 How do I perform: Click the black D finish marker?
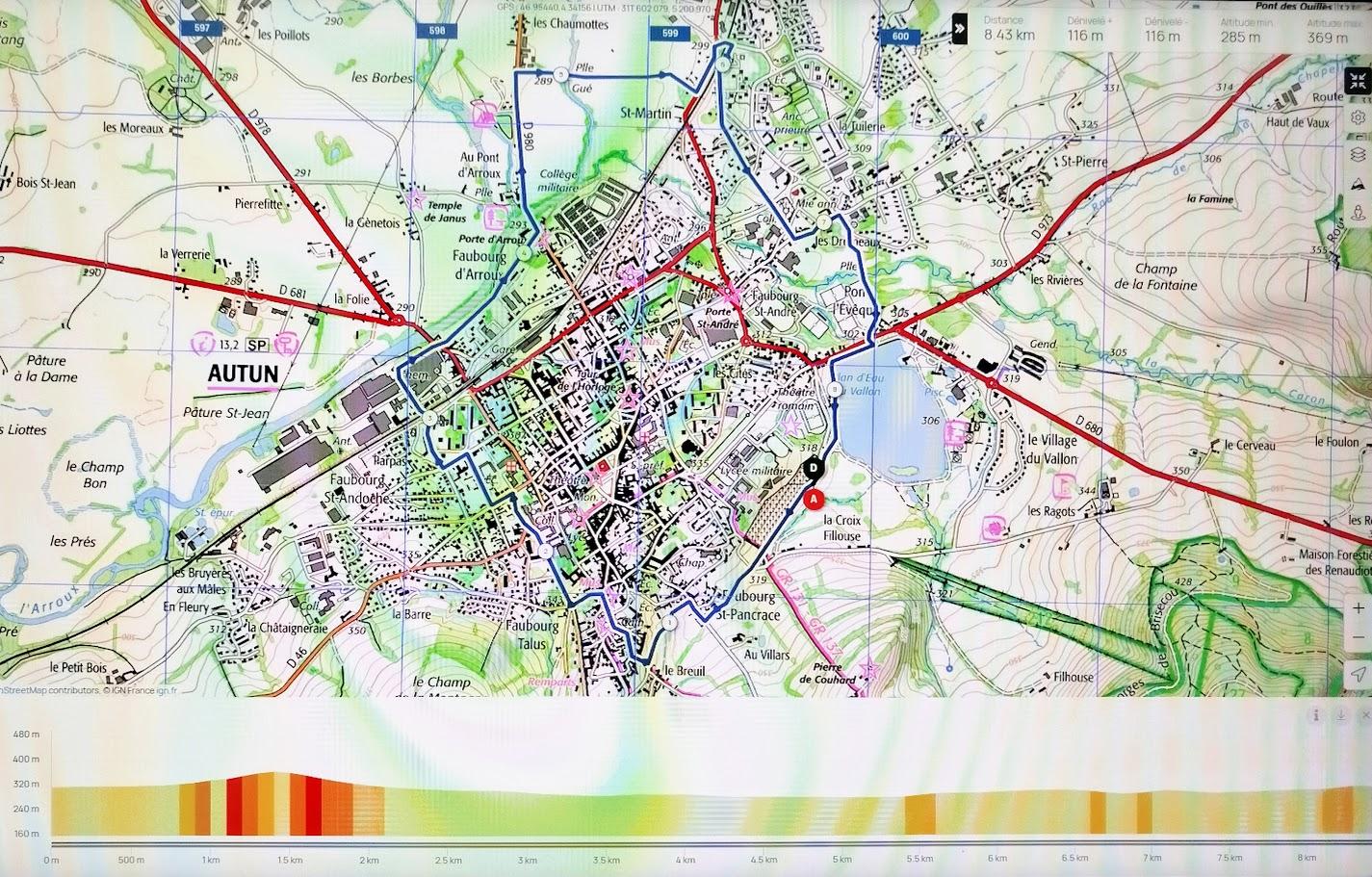(814, 469)
